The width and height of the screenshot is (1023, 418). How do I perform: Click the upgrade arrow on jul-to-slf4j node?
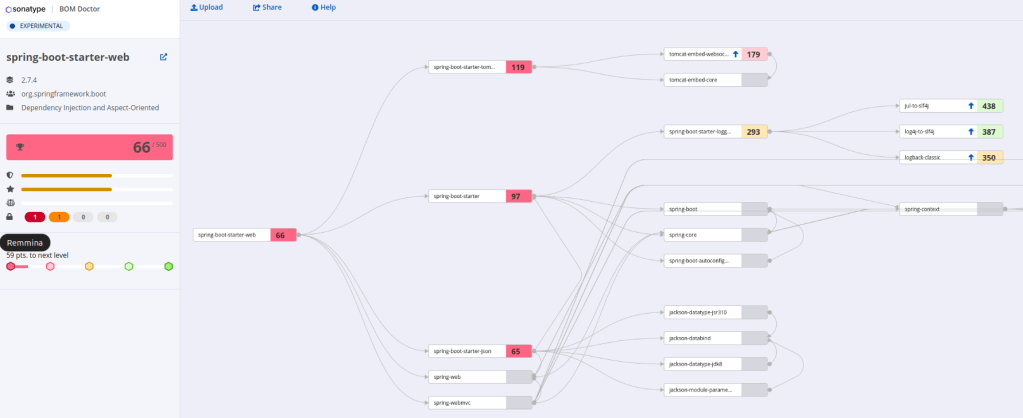click(970, 105)
